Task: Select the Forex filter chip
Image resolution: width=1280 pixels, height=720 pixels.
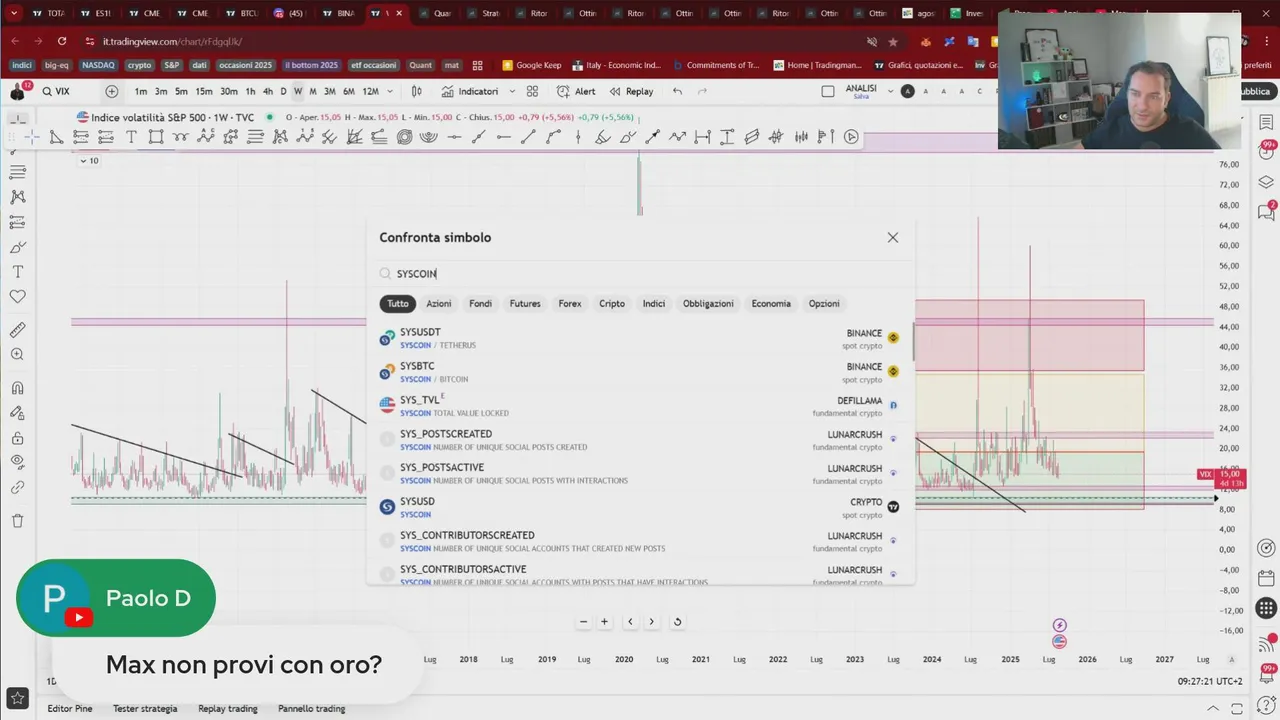Action: pos(570,304)
